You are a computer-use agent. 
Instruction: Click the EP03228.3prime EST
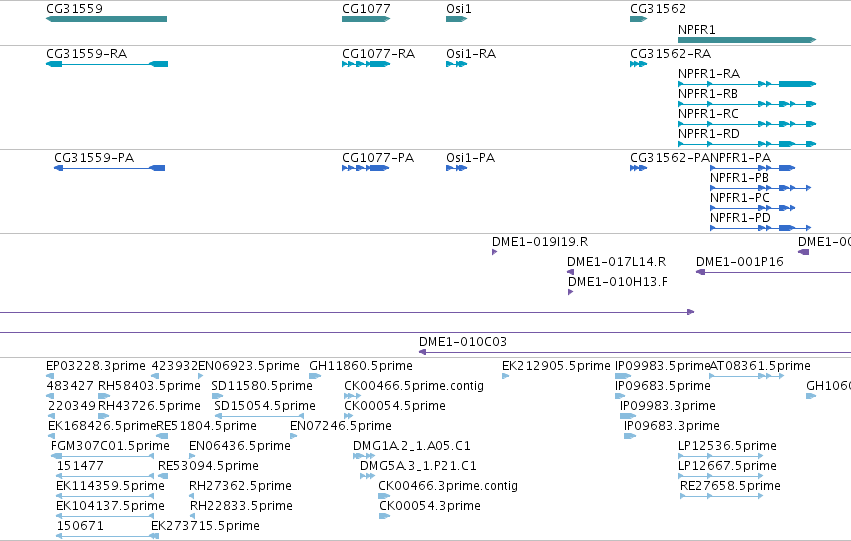click(x=50, y=376)
